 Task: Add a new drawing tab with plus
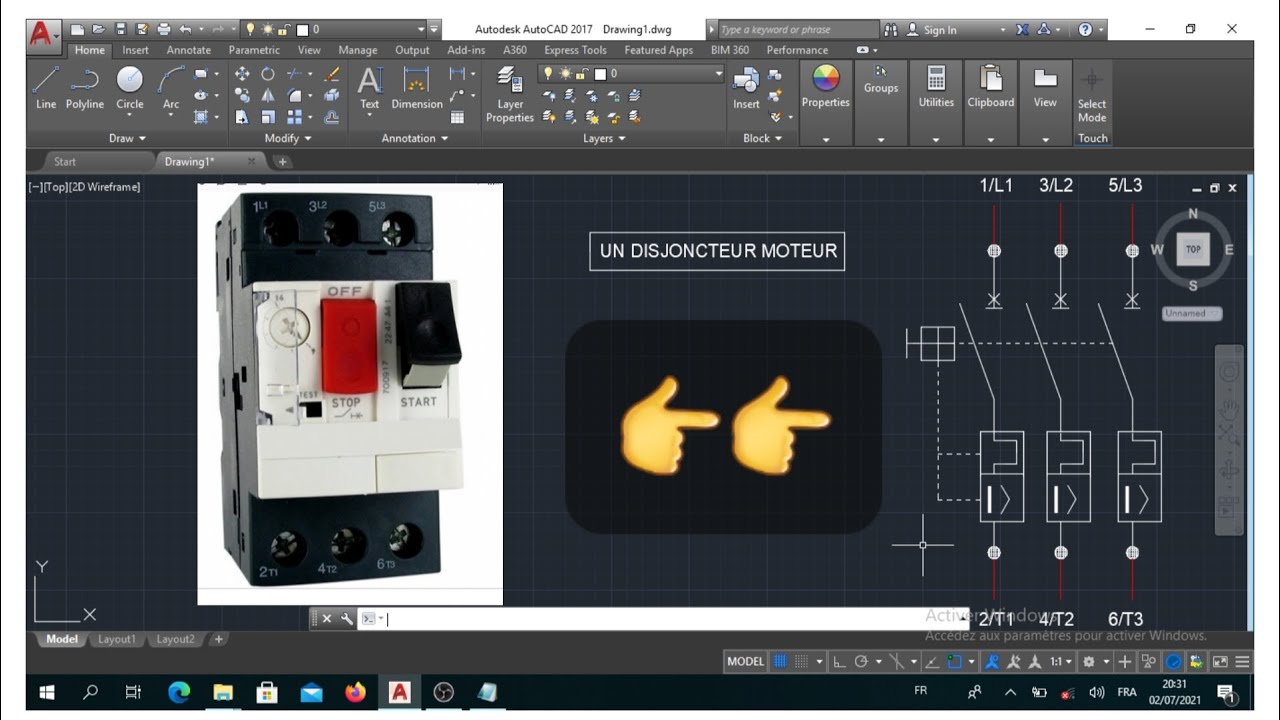[x=283, y=161]
